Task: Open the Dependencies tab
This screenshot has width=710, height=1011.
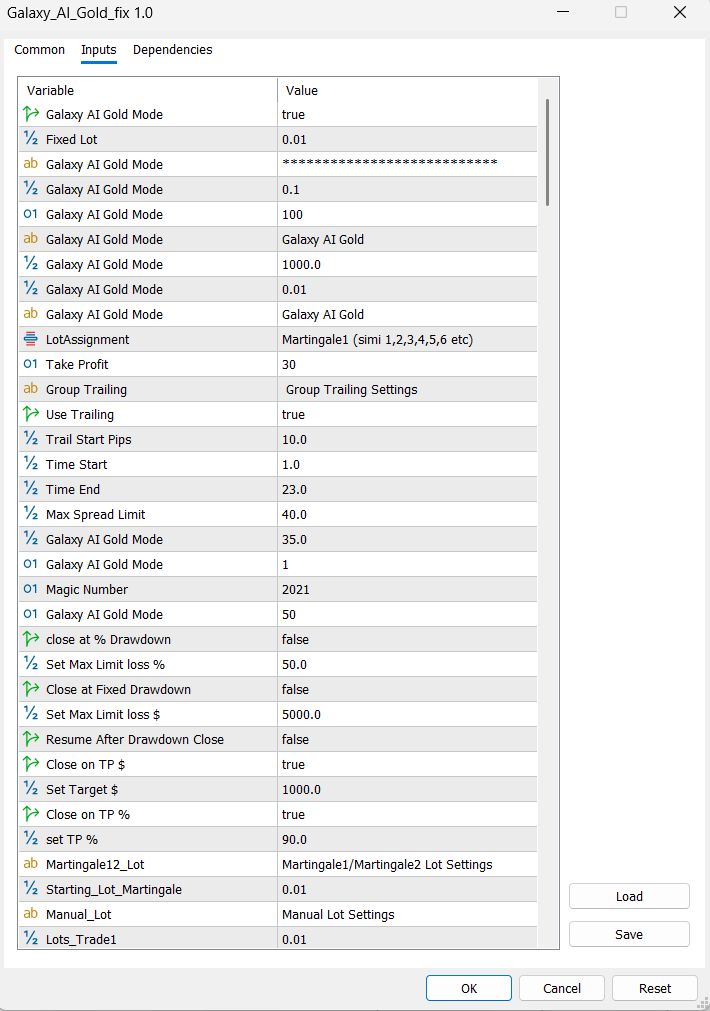Action: point(172,50)
